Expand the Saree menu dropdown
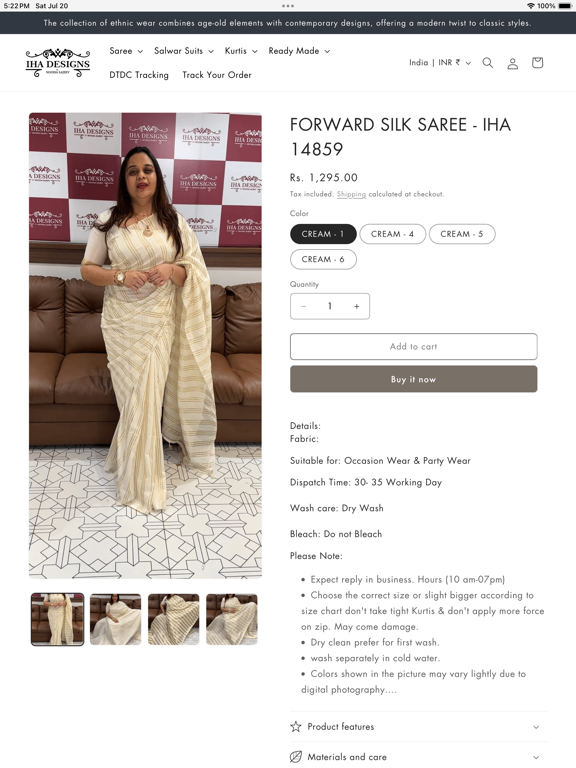This screenshot has width=576, height=768. [126, 51]
